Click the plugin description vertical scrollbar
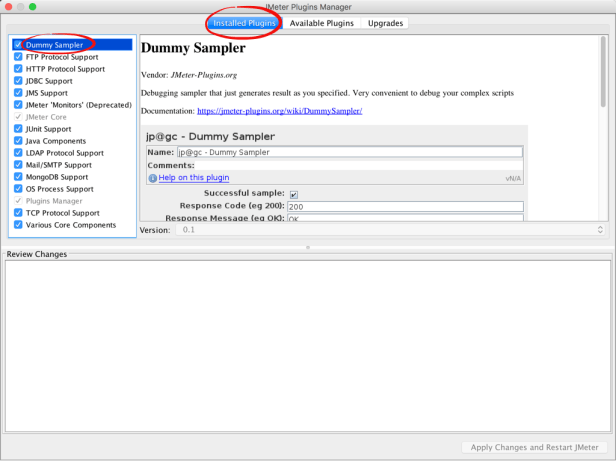This screenshot has height=461, width=616. (603, 72)
